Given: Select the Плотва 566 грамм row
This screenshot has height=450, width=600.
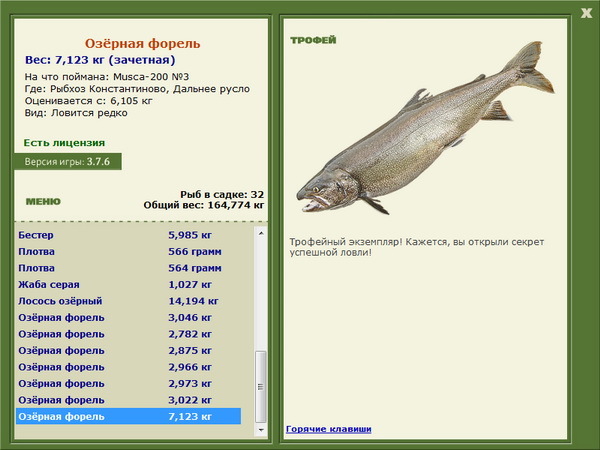Looking at the screenshot, I should click(129, 251).
